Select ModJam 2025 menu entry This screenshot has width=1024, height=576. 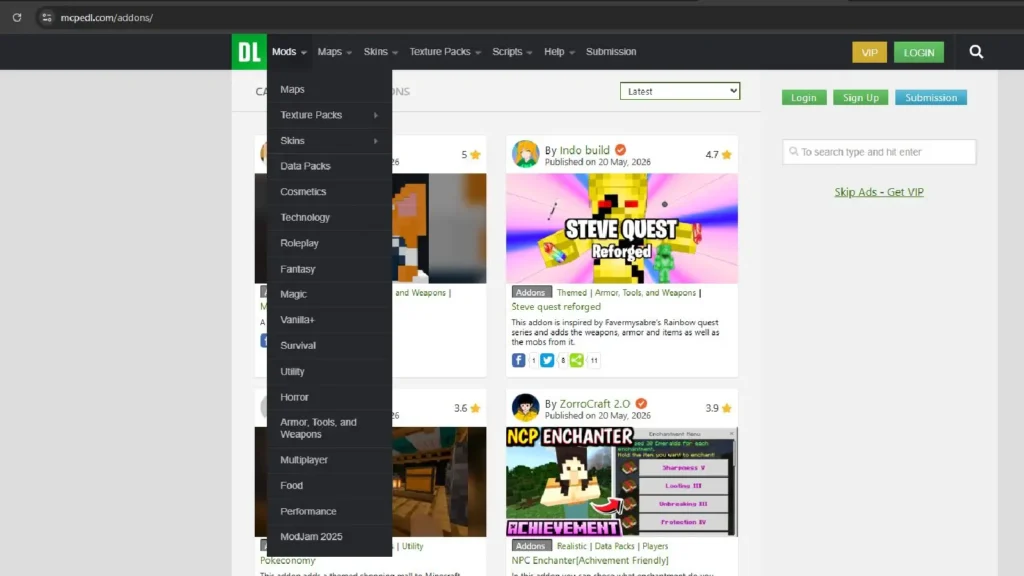pyautogui.click(x=329, y=537)
